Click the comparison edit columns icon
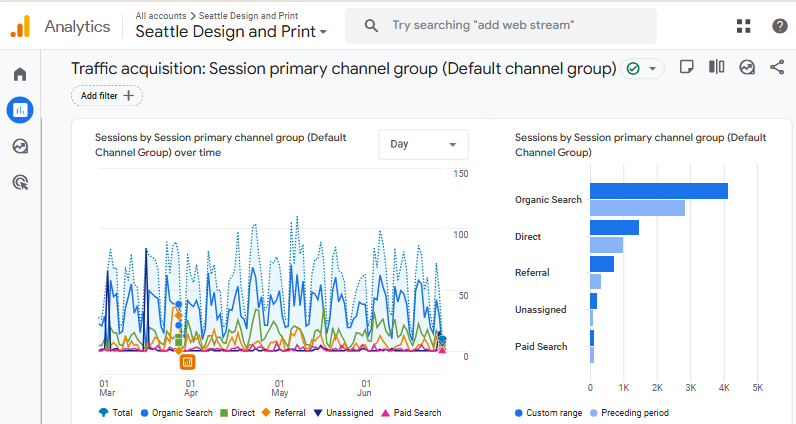The height and width of the screenshot is (424, 796). coord(716,67)
